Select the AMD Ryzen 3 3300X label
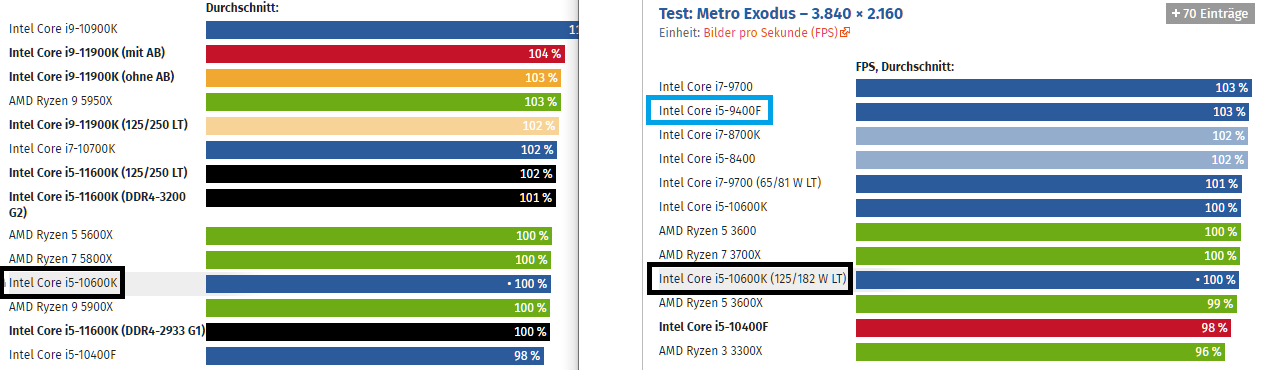Viewport: 1264px width, 370px height. [710, 351]
